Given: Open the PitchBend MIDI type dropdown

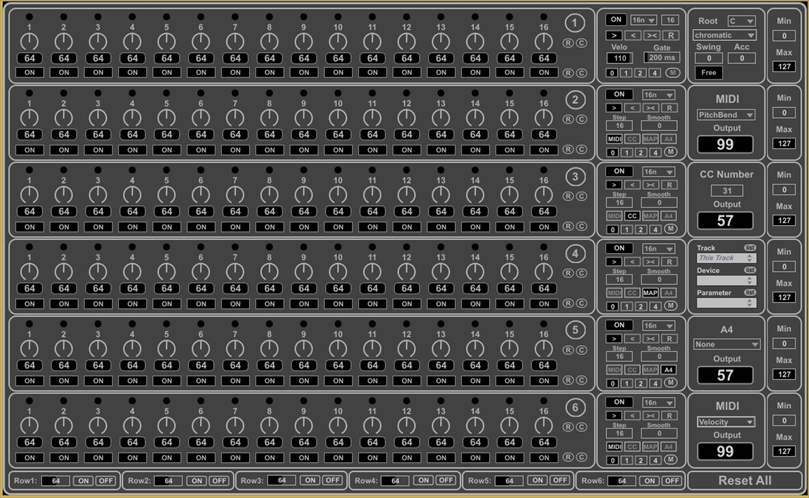Looking at the screenshot, I should 727,115.
